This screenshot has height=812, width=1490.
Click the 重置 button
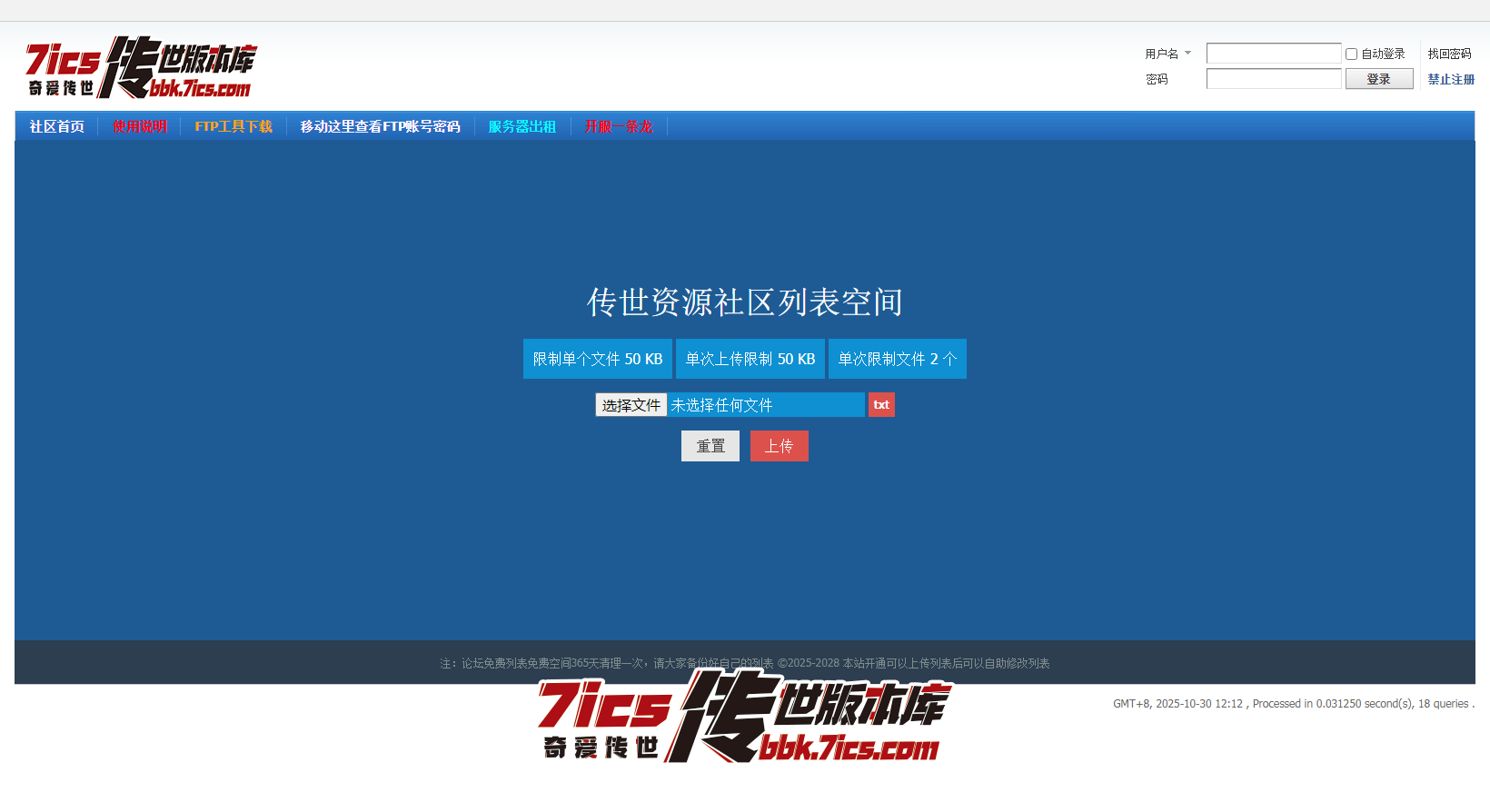[710, 446]
